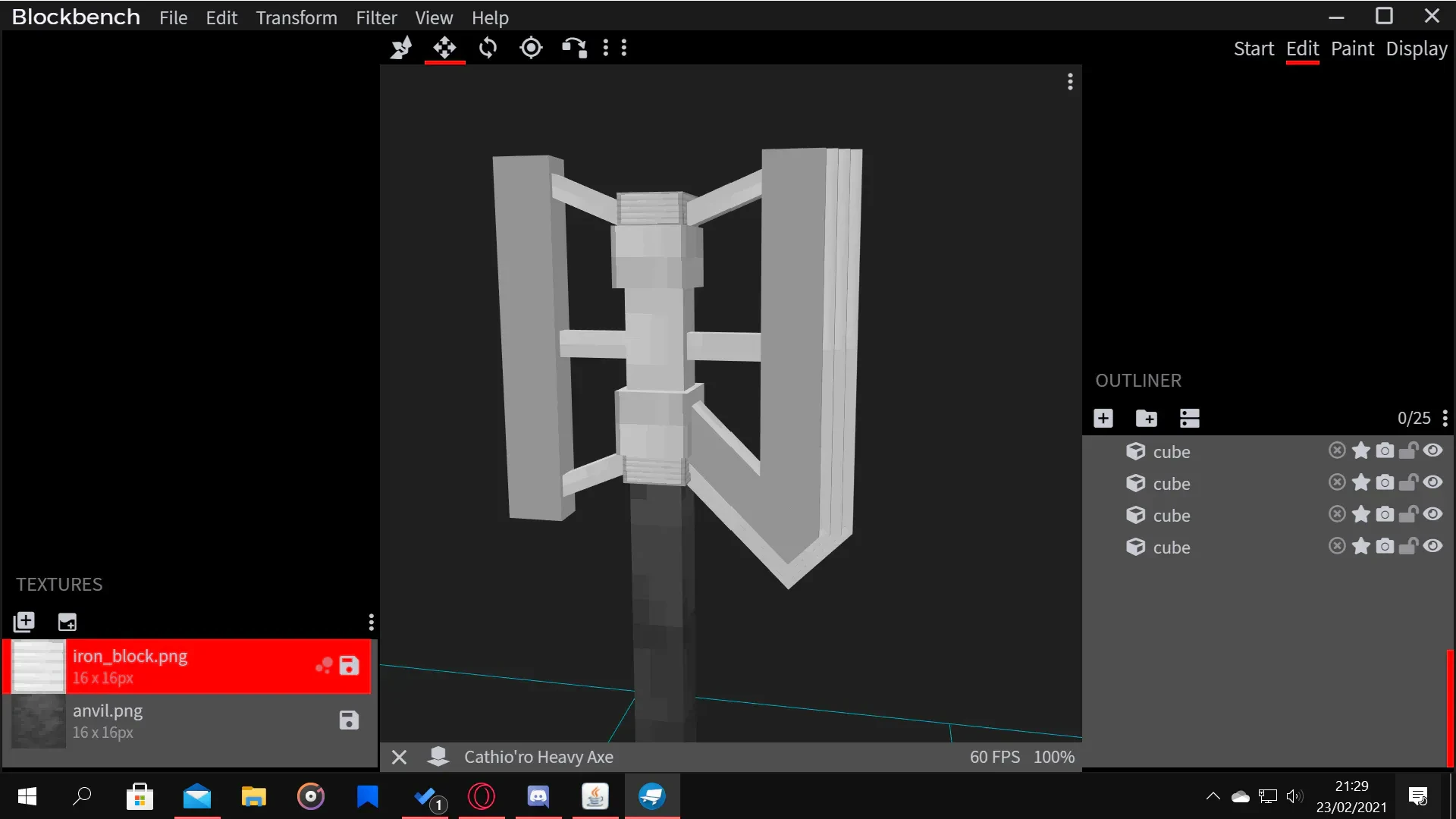This screenshot has width=1456, height=819.
Task: Open the Discord app from the taskbar
Action: [x=538, y=796]
